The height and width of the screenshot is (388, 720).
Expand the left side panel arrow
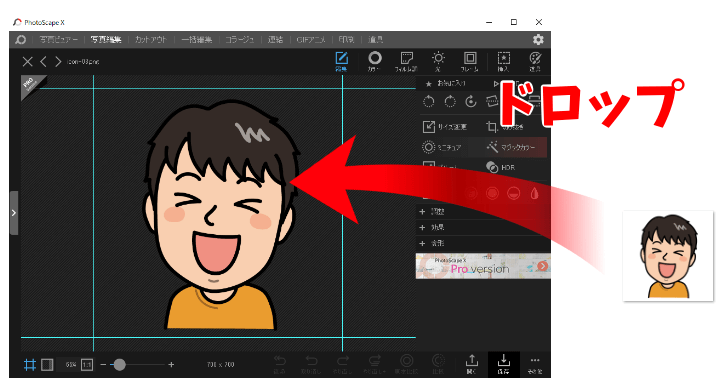click(14, 213)
